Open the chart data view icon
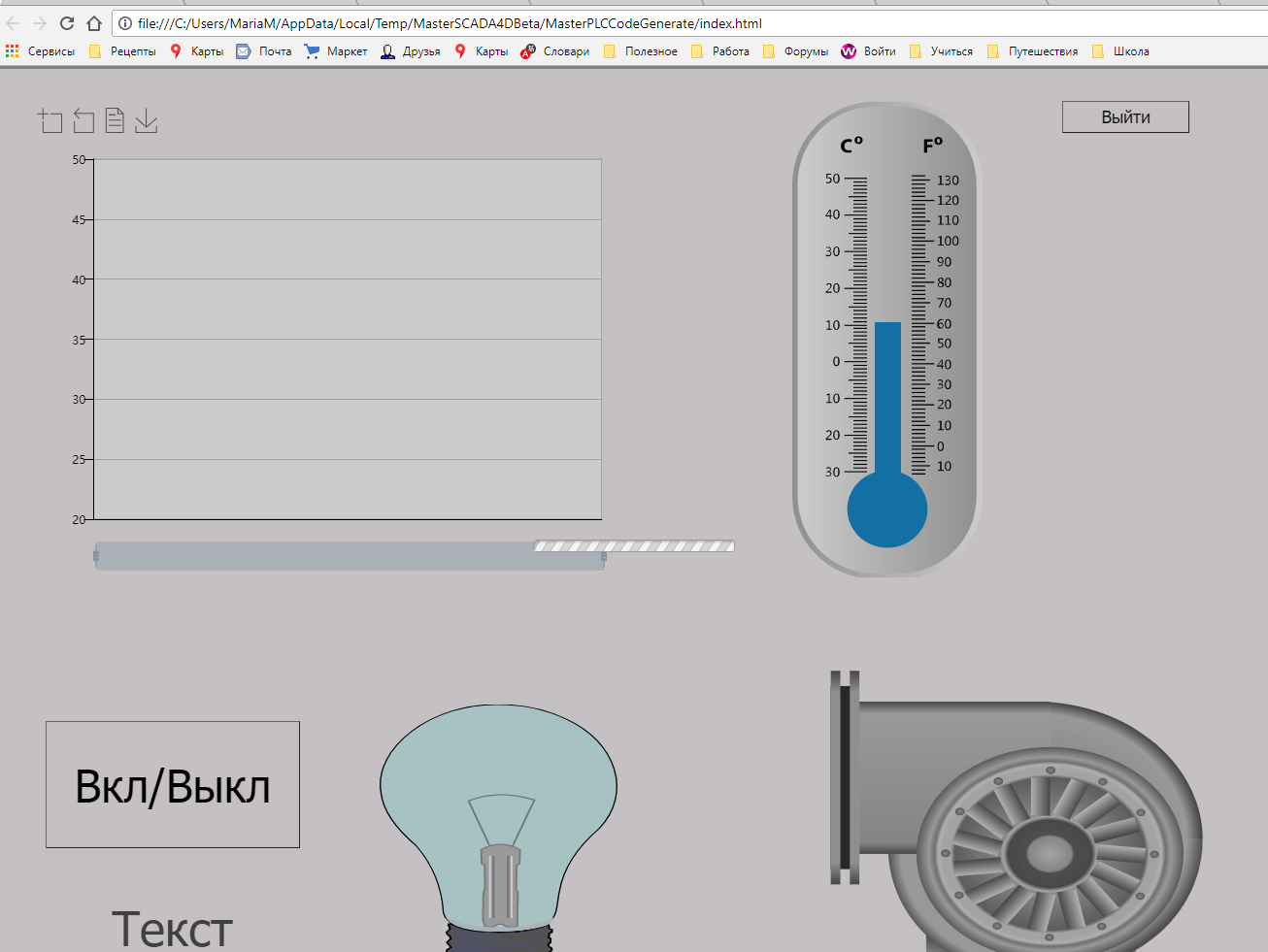Viewport: 1268px width, 952px height. [x=115, y=120]
